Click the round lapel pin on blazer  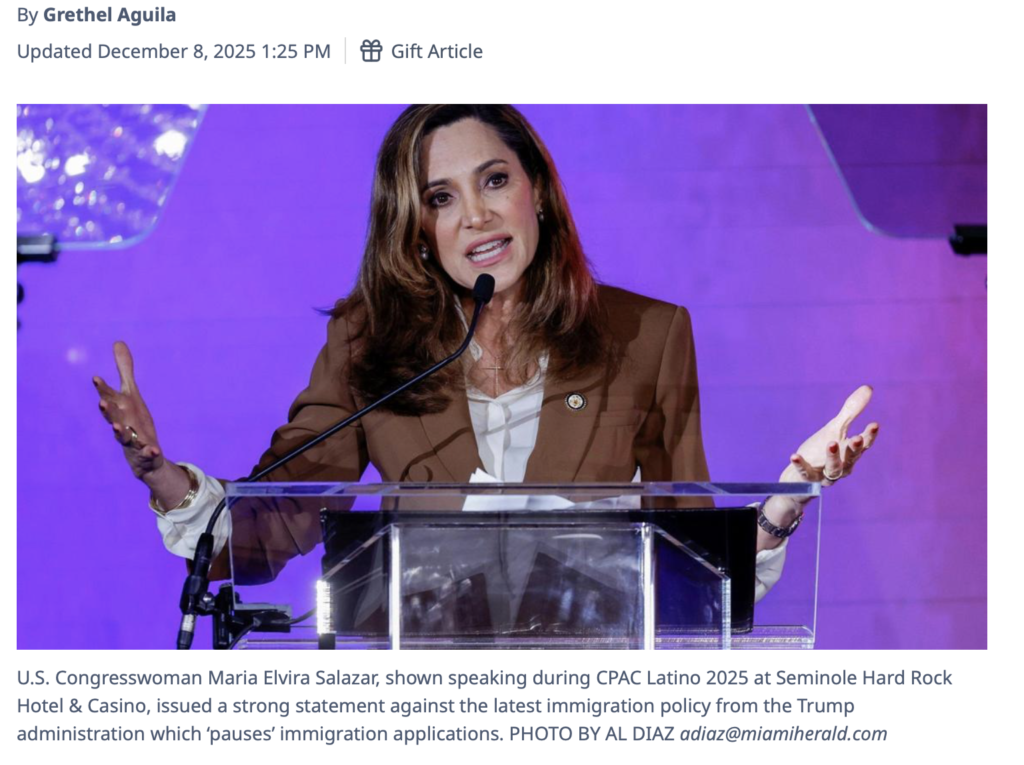[x=575, y=401]
